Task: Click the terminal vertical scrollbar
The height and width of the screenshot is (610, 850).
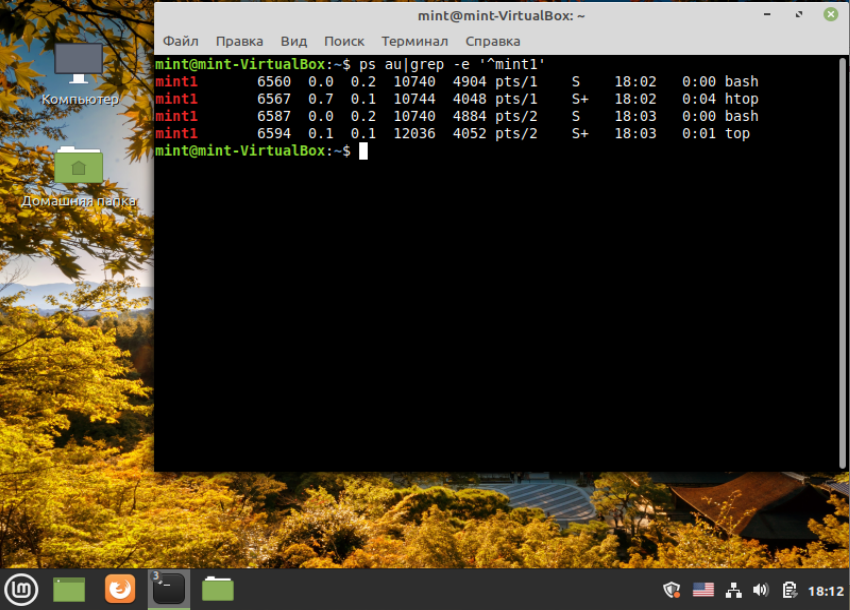Action: point(842,263)
